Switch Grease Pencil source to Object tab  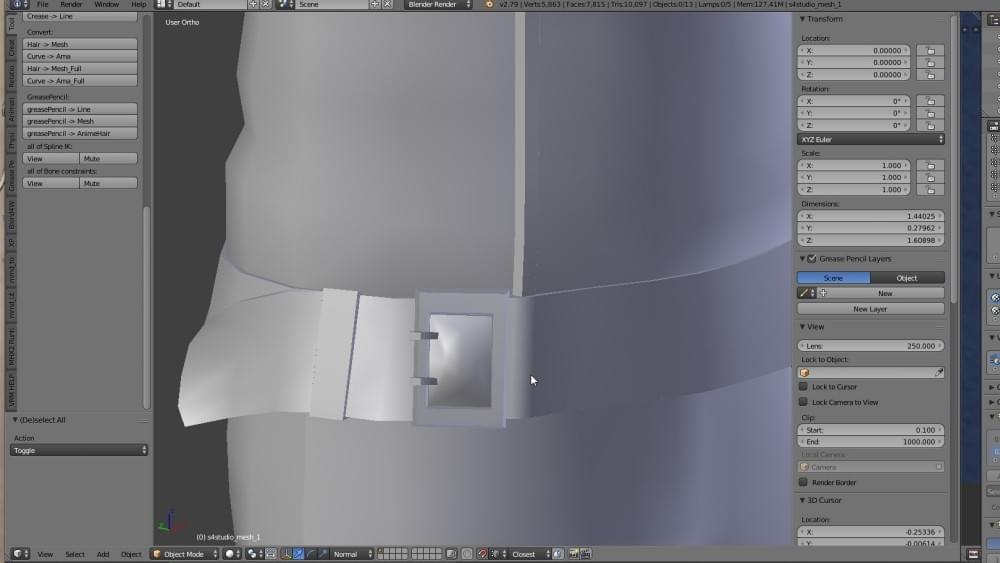(907, 278)
